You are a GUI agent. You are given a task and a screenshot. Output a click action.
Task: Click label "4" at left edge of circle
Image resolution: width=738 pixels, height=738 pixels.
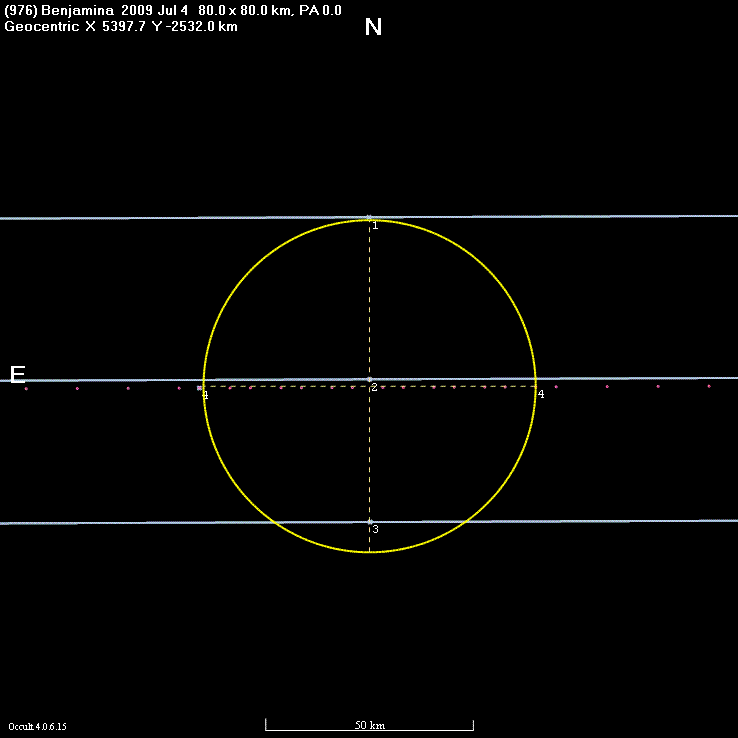tap(206, 395)
